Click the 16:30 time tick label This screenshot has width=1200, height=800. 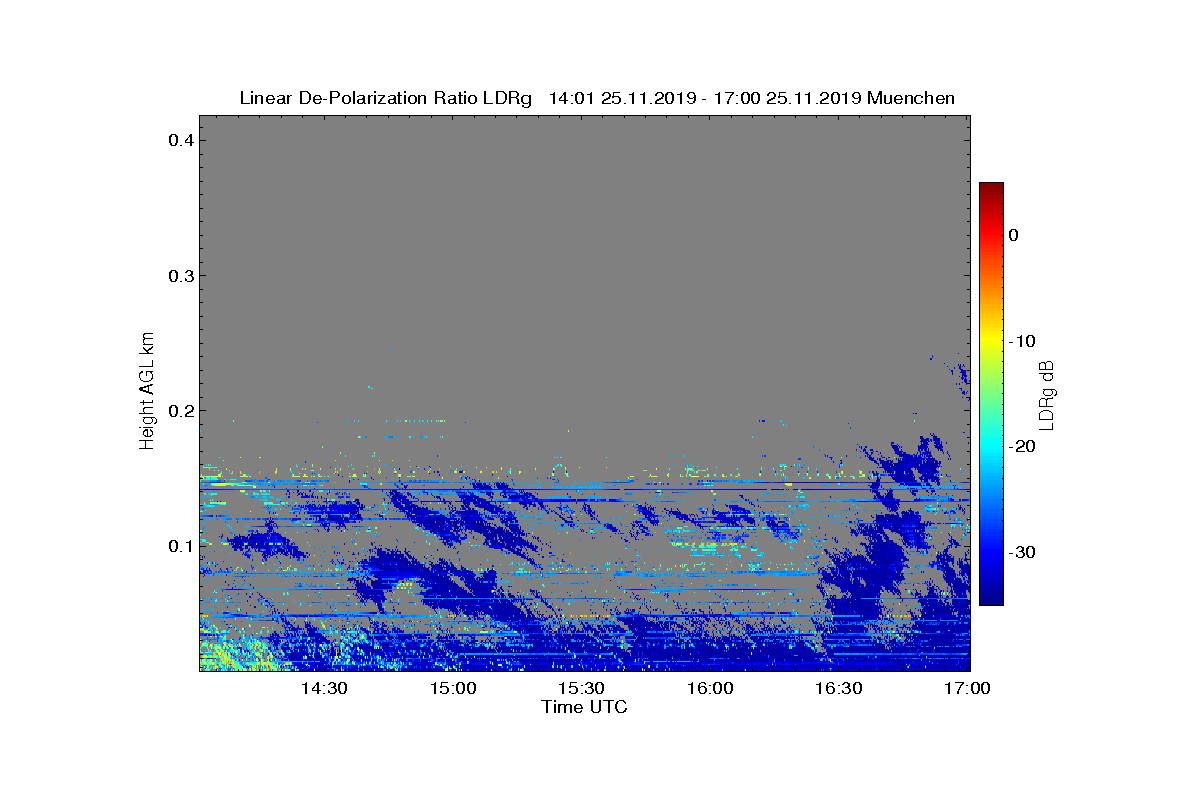click(838, 688)
